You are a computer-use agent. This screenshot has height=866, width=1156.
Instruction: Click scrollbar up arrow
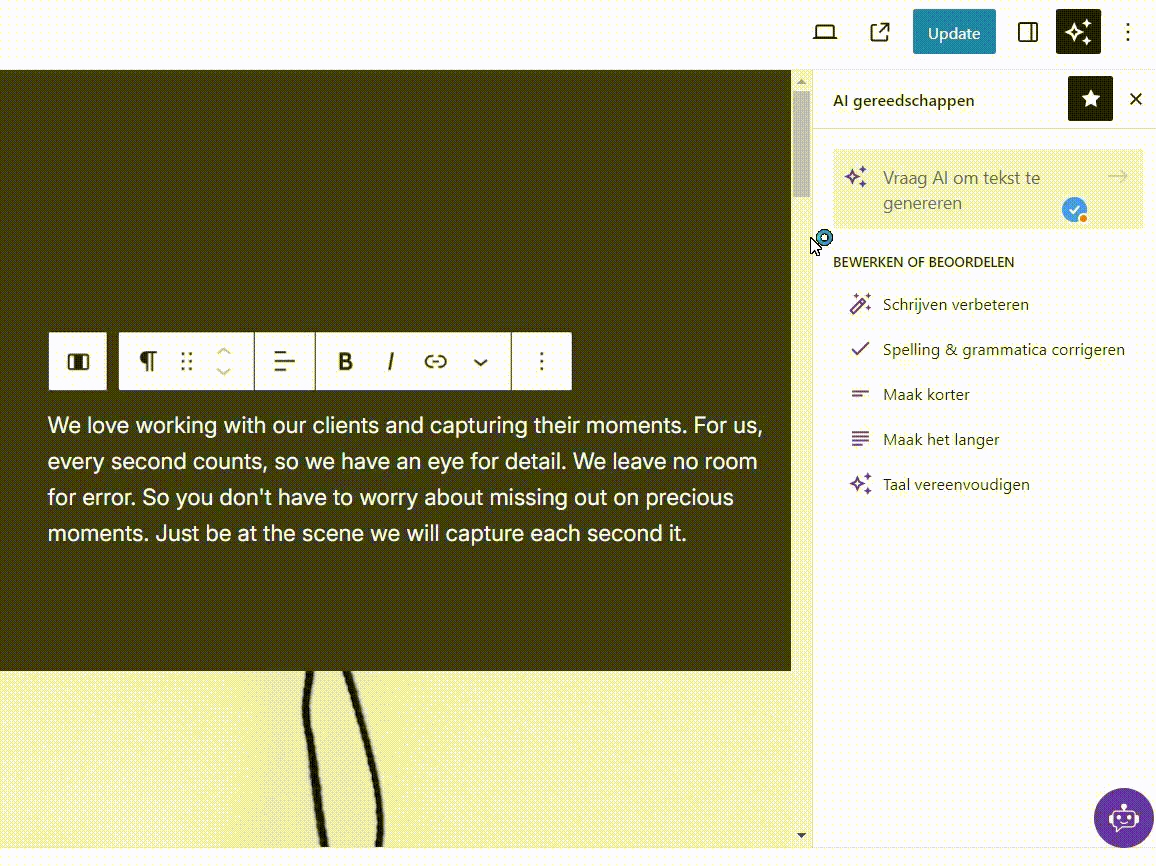(x=801, y=82)
